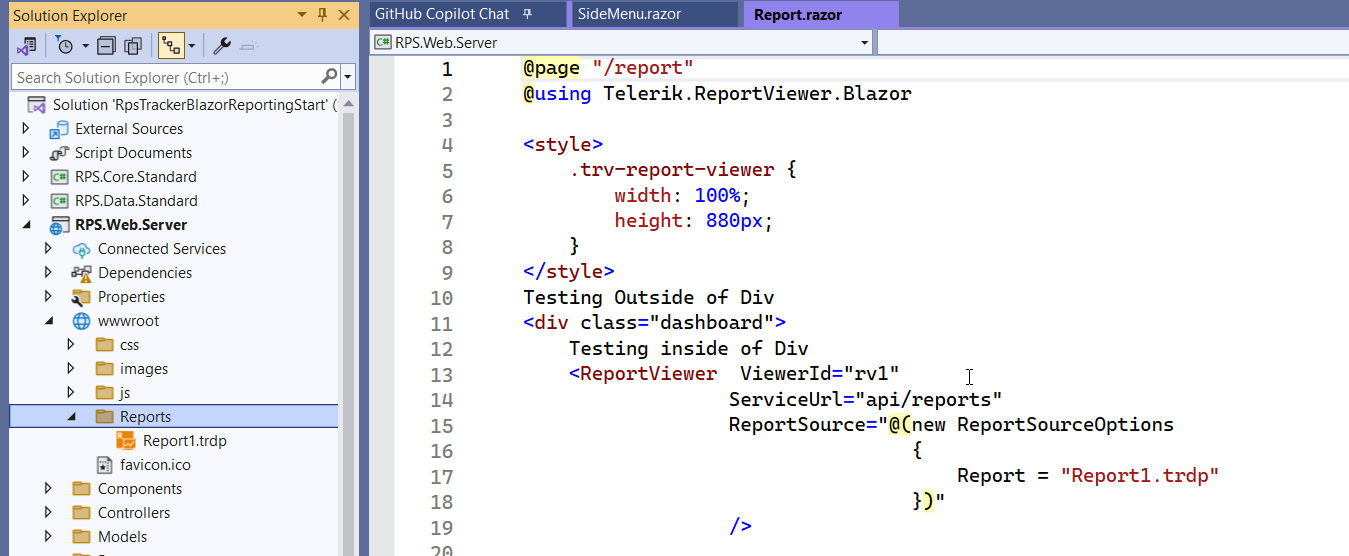Image resolution: width=1349 pixels, height=556 pixels.
Task: Pin the Solution Explorer panel
Action: pyautogui.click(x=322, y=15)
